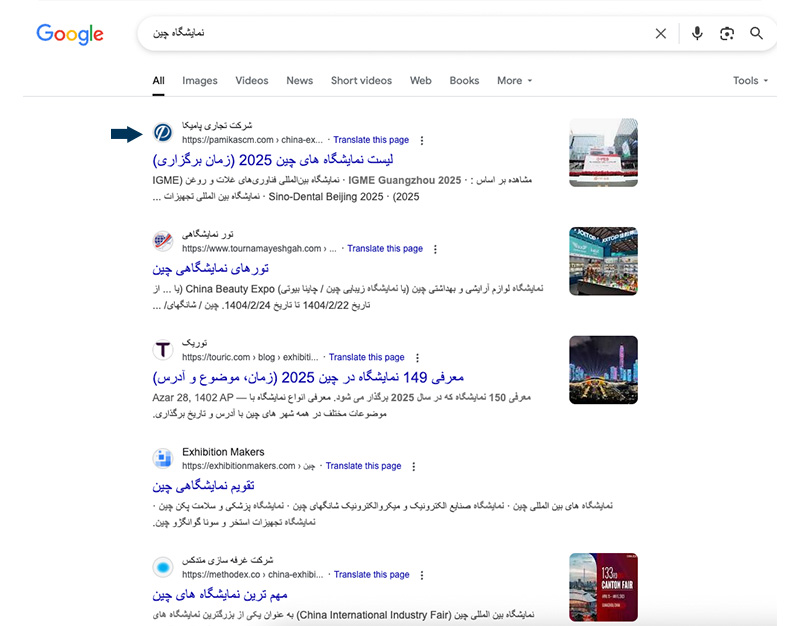Viewport: 800px width, 626px height.
Task: Click the methodex.co blue circle favicon
Action: pos(163,567)
